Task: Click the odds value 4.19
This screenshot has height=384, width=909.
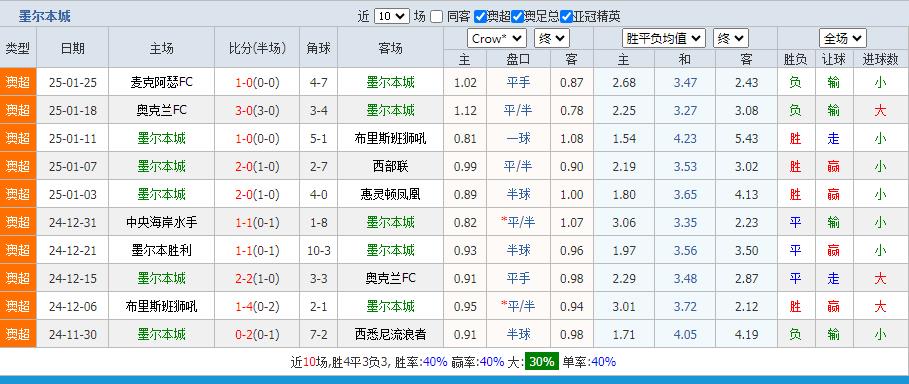Action: 746,334
